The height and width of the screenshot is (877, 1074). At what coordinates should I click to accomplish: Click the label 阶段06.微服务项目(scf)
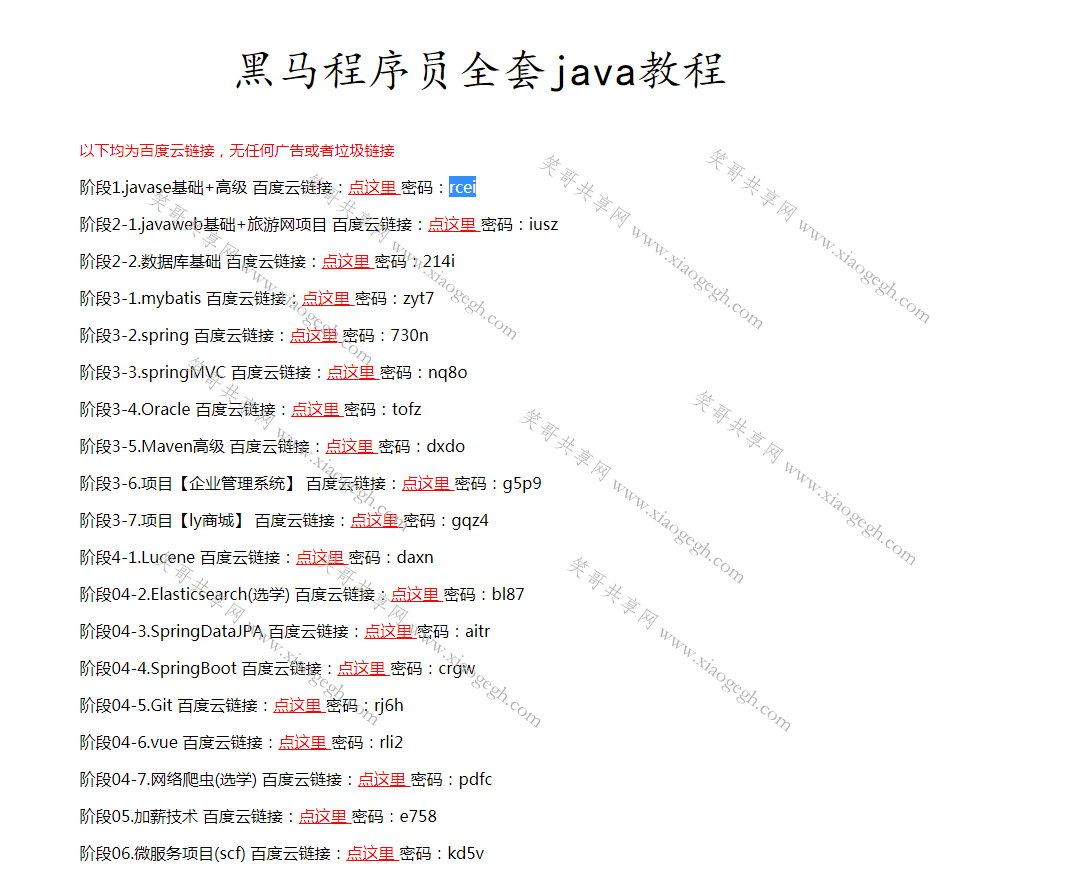163,853
